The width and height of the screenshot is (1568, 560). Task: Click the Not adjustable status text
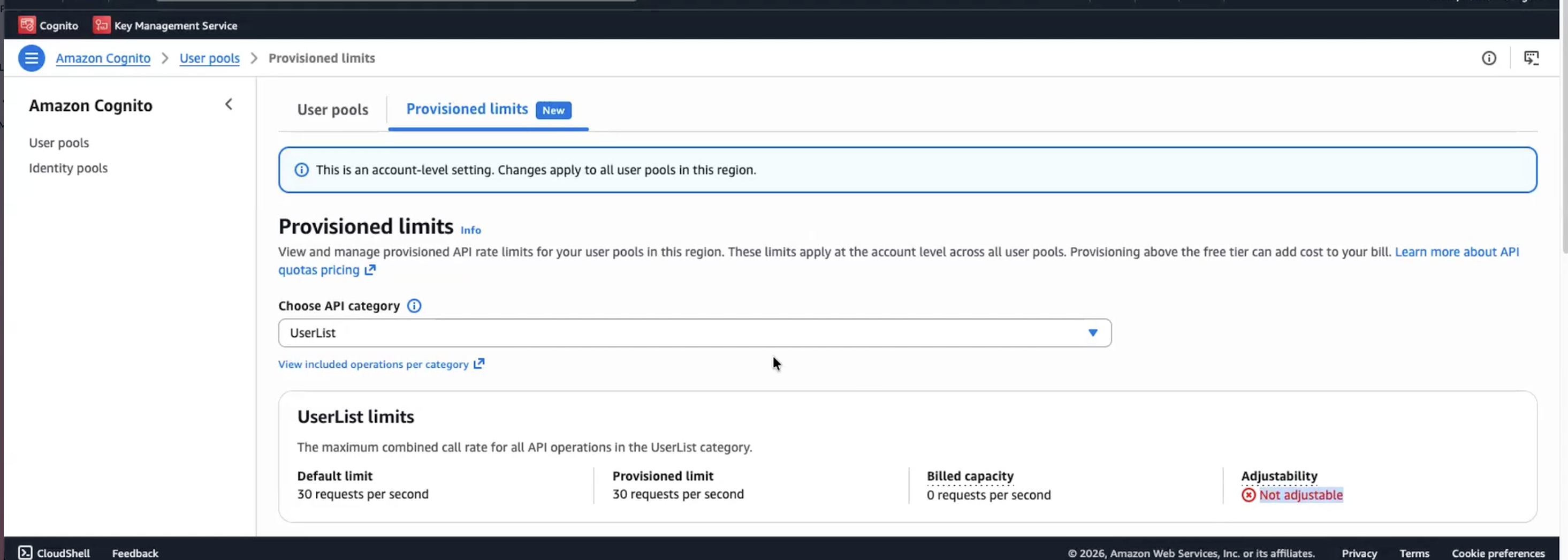[x=1301, y=495]
